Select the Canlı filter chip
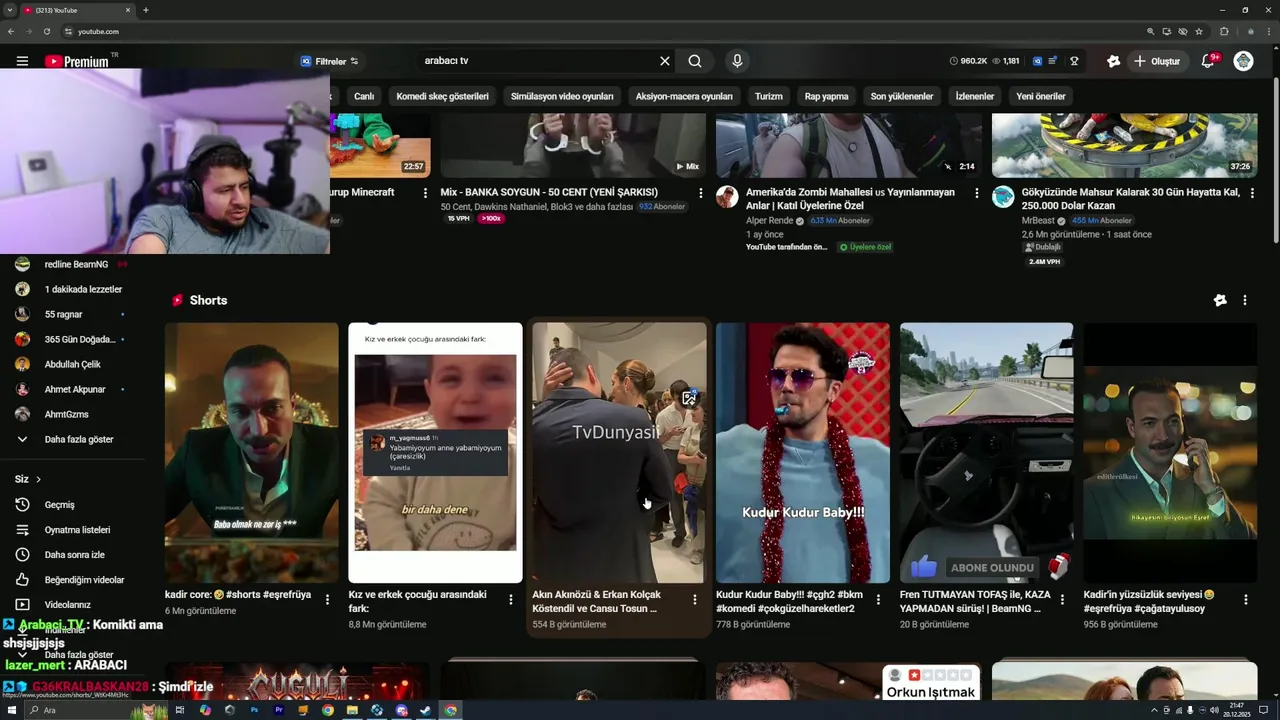Viewport: 1280px width, 720px height. click(x=364, y=96)
